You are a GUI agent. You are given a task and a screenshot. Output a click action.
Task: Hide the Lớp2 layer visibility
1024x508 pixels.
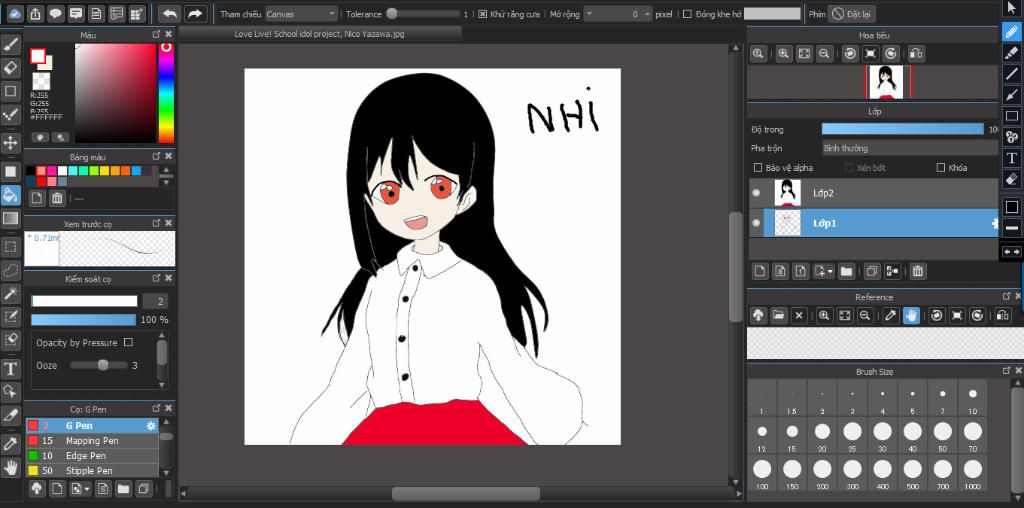point(756,193)
